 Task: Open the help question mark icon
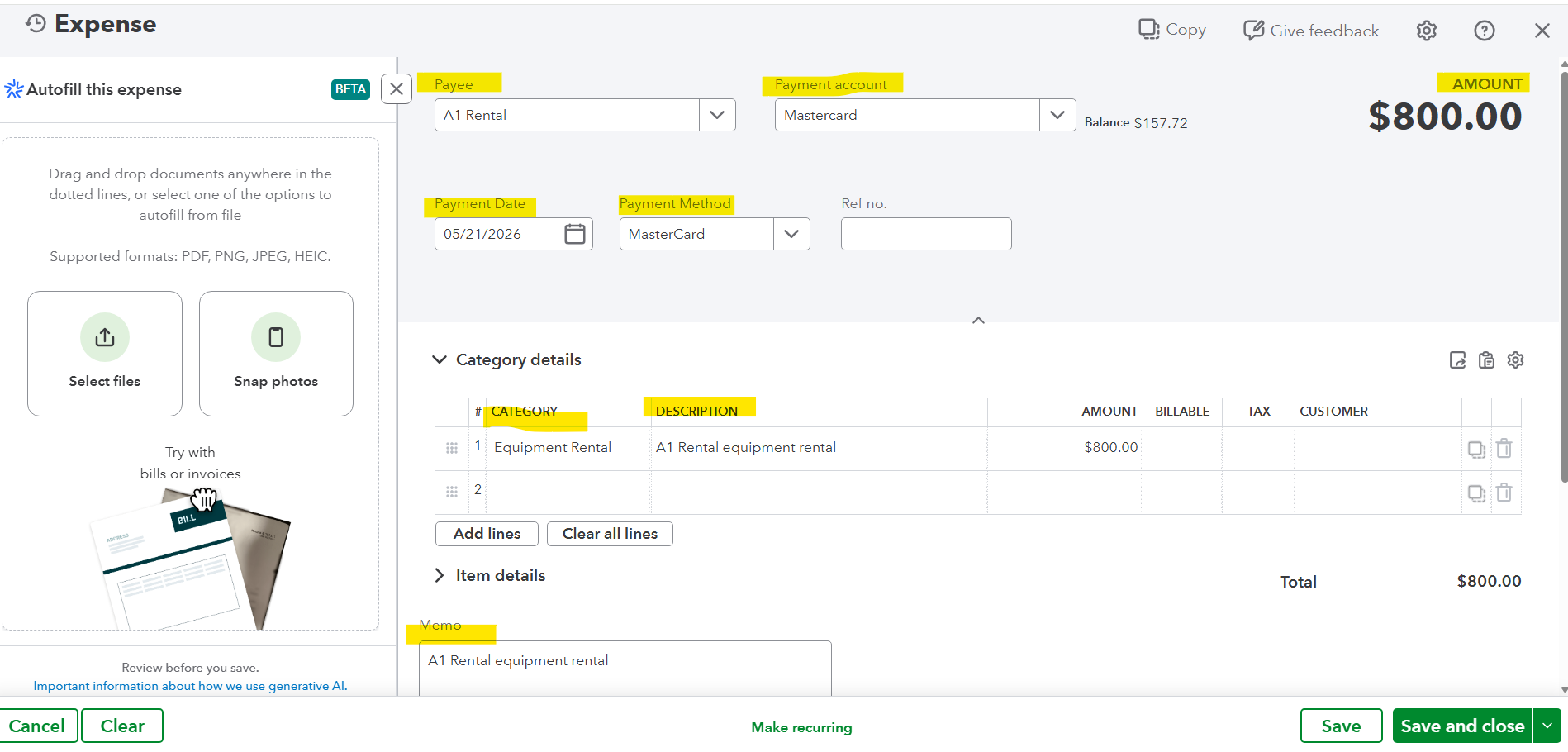click(x=1485, y=31)
